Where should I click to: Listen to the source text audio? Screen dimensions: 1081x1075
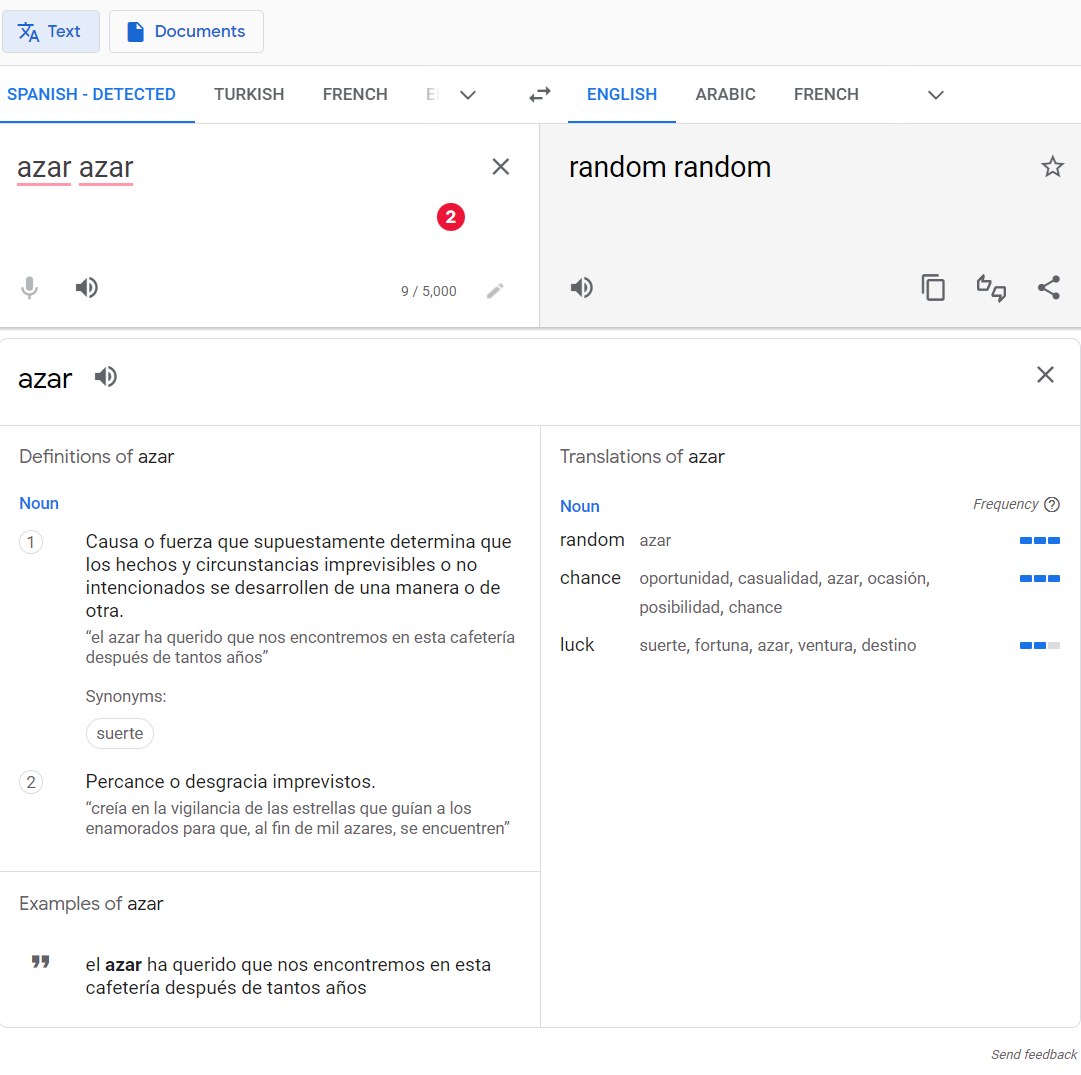click(87, 288)
